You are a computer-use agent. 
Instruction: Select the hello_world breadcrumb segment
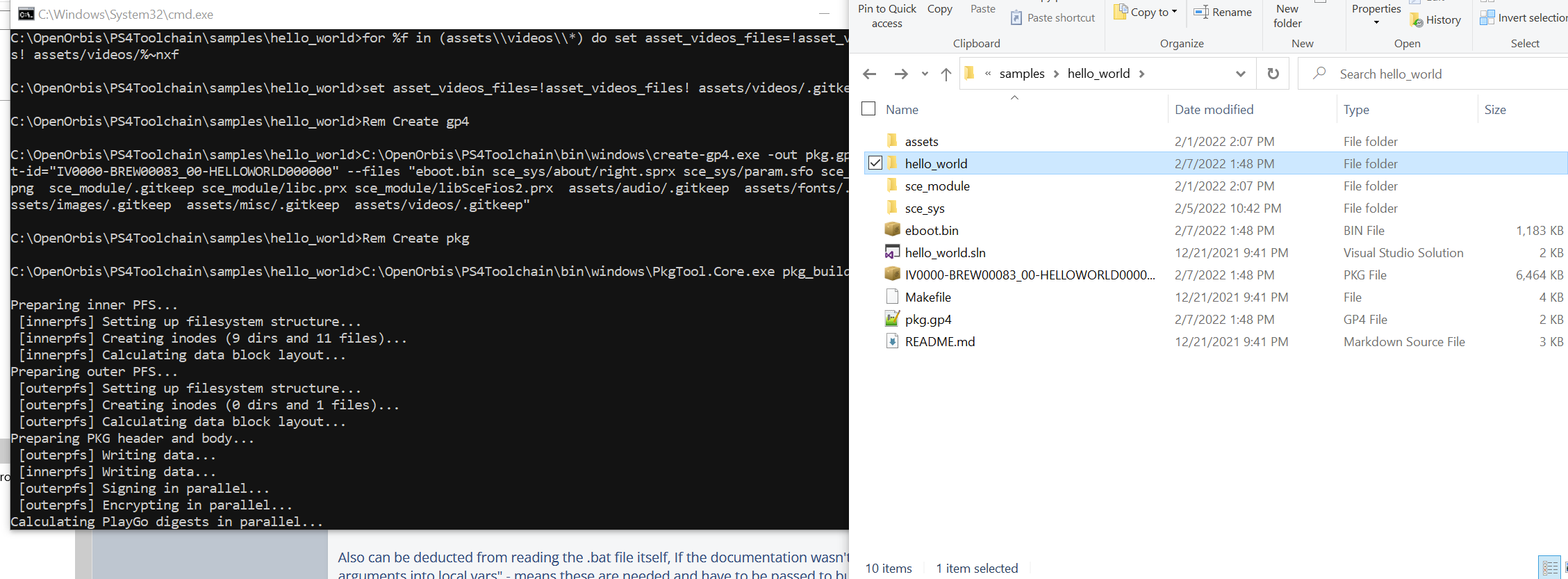click(1098, 74)
